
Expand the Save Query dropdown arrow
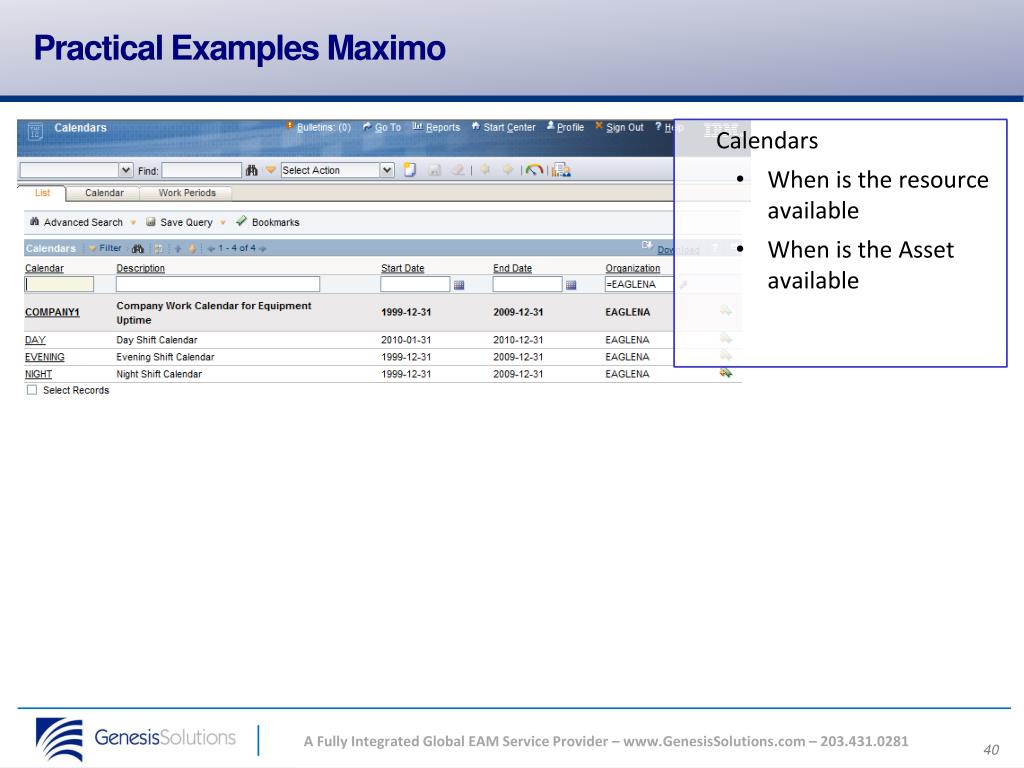pyautogui.click(x=223, y=223)
